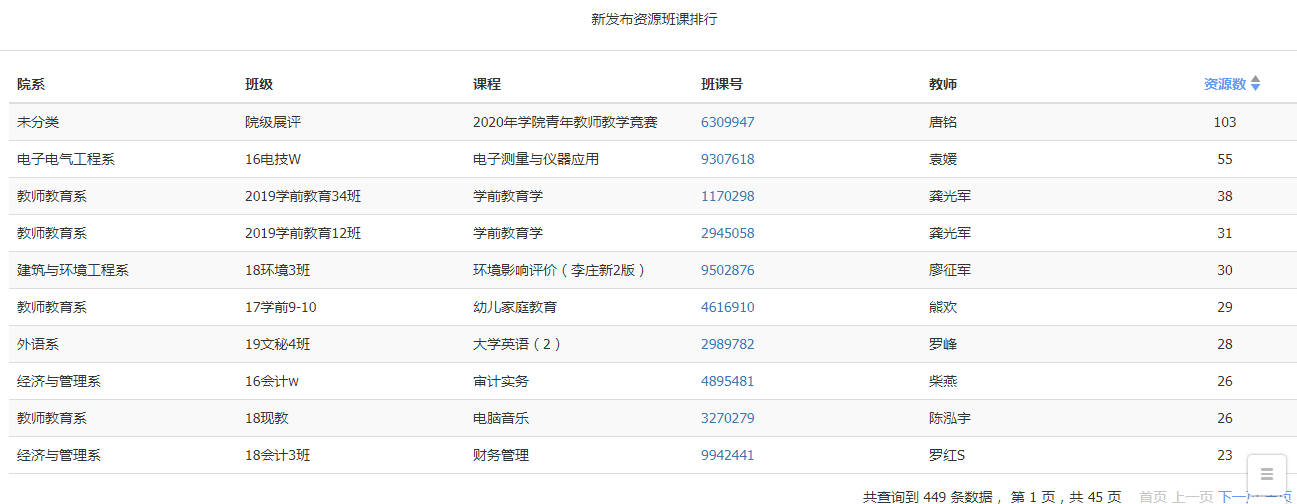This screenshot has height=504, width=1297.
Task: Select class cell 19文秘4班
Action: click(278, 344)
